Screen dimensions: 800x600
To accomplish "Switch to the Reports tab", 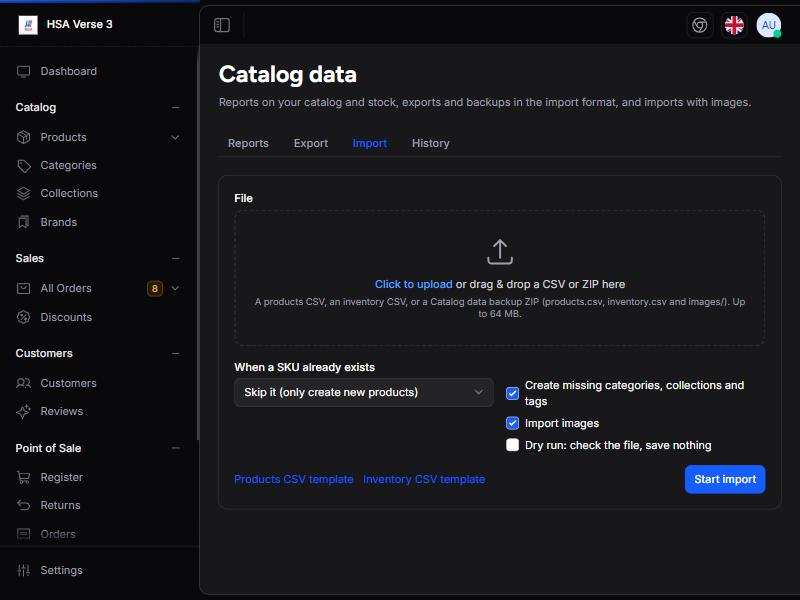I will coord(248,143).
